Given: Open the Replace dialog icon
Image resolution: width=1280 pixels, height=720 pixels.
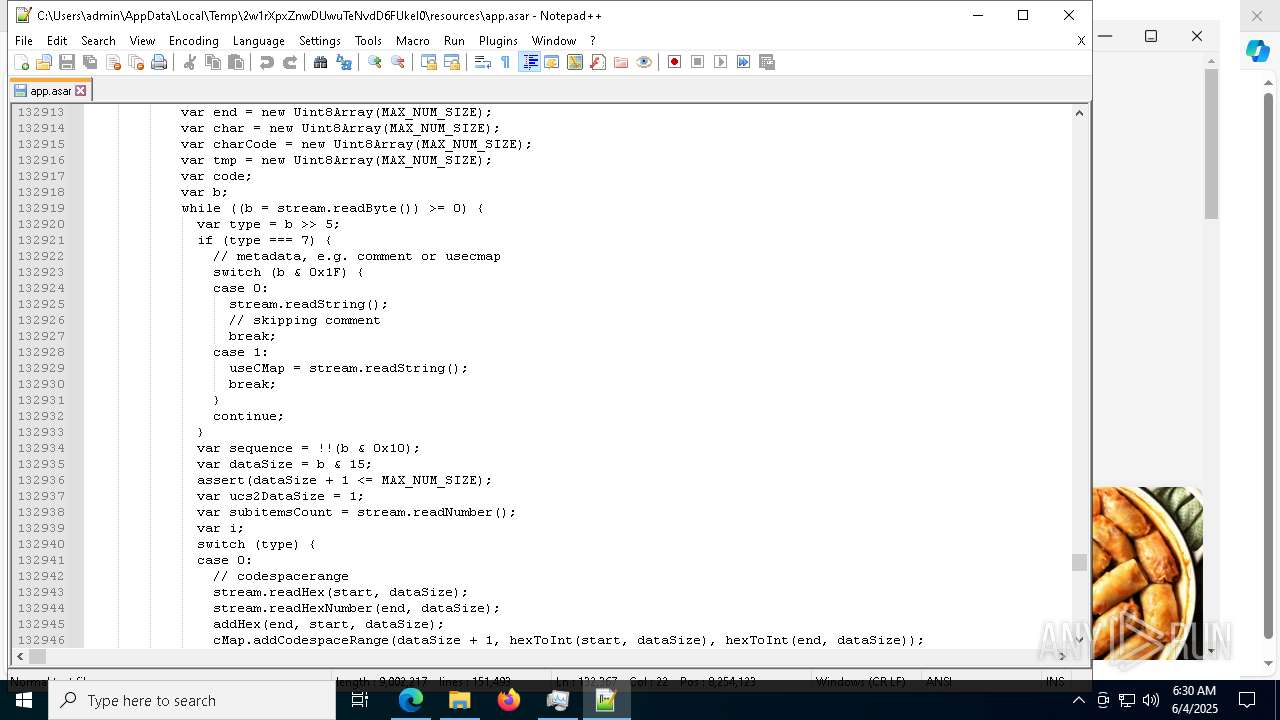Looking at the screenshot, I should 344,62.
